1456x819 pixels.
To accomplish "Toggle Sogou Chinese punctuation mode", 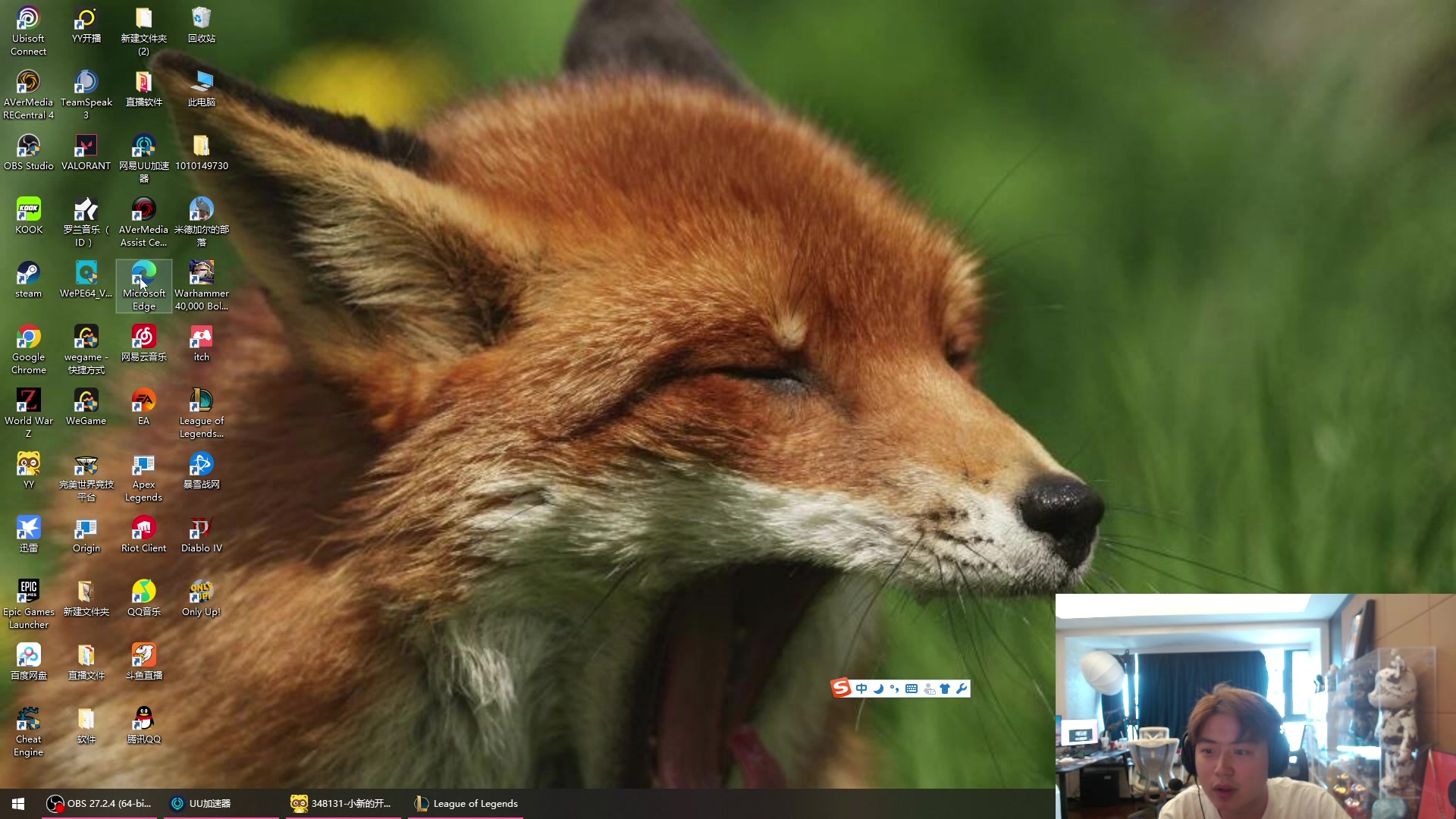I will (x=895, y=689).
